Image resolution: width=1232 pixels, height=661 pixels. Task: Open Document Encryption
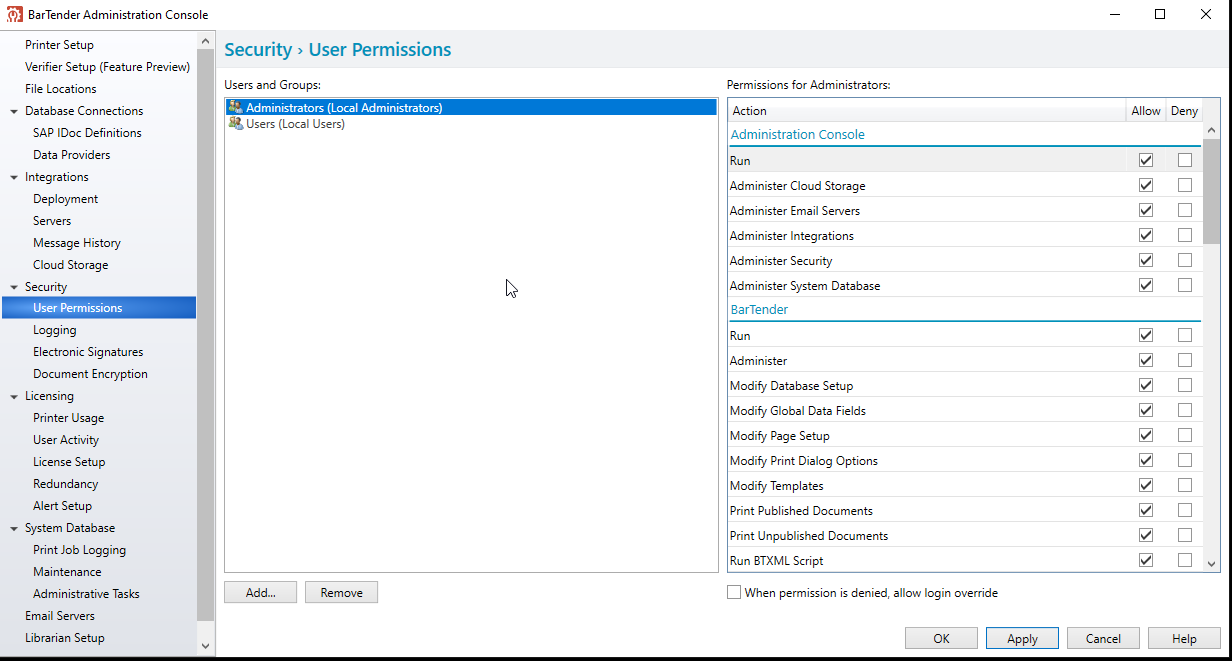click(x=90, y=374)
